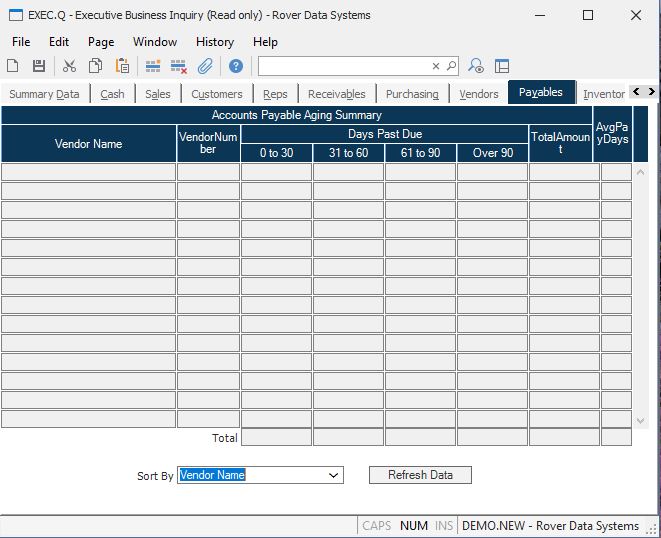Image resolution: width=661 pixels, height=538 pixels.
Task: Switch to the Purchasing tab
Action: 412,94
